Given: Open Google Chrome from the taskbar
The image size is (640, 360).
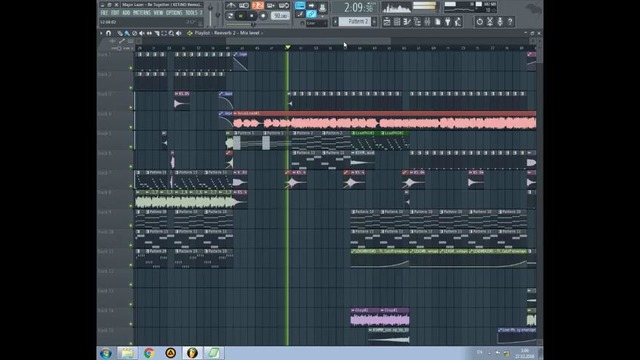Looking at the screenshot, I should tap(149, 353).
